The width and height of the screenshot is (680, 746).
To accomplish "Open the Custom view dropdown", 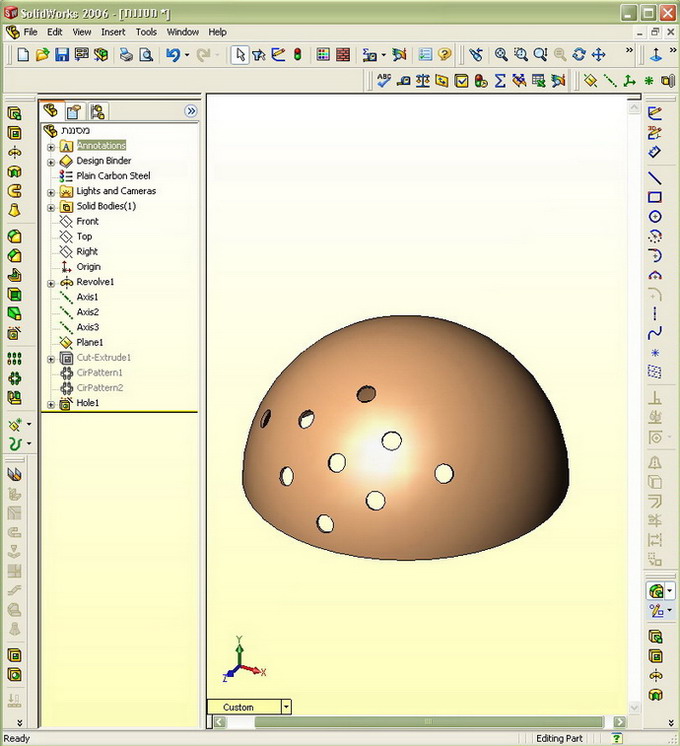I will [x=286, y=707].
